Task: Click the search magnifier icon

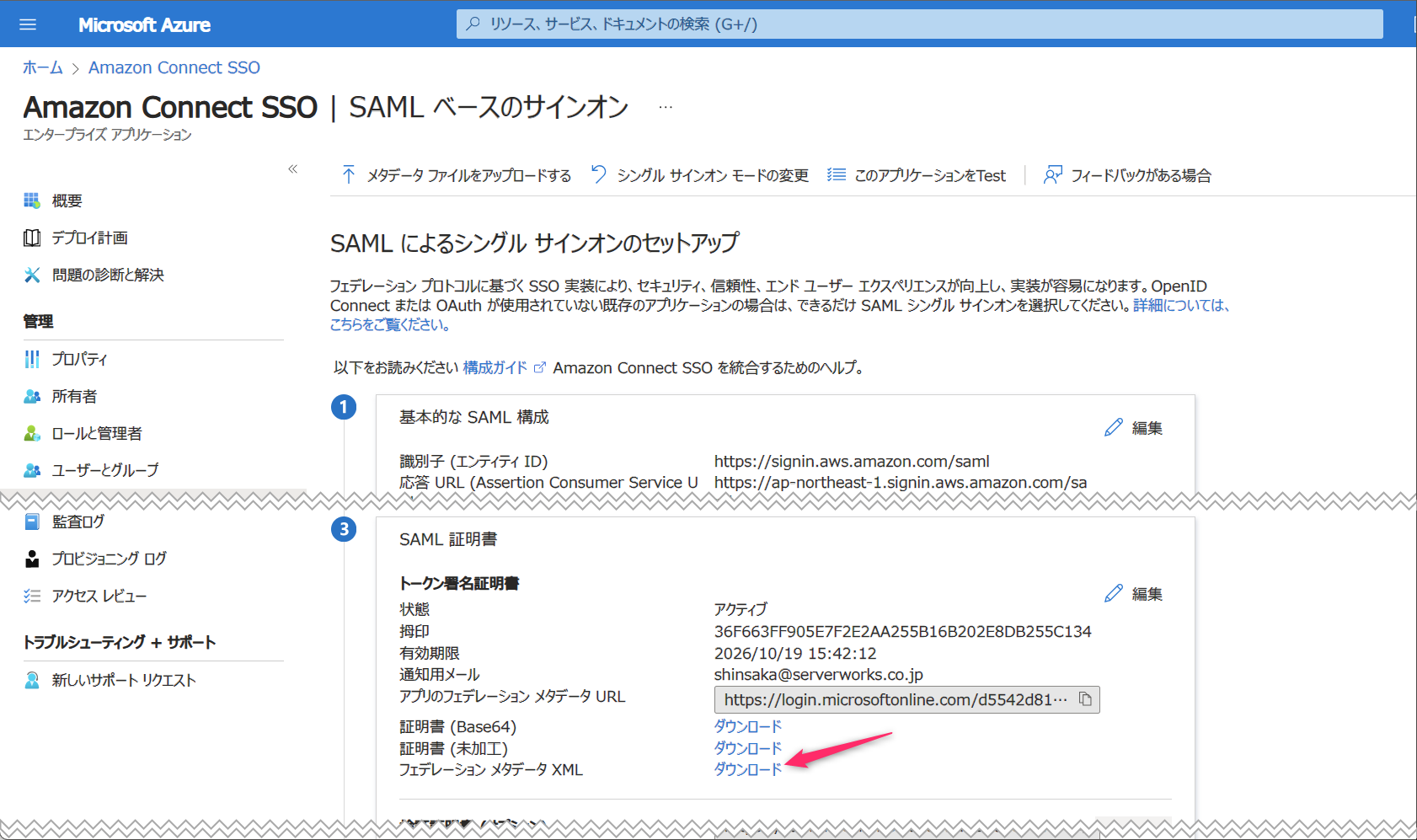Action: [473, 24]
